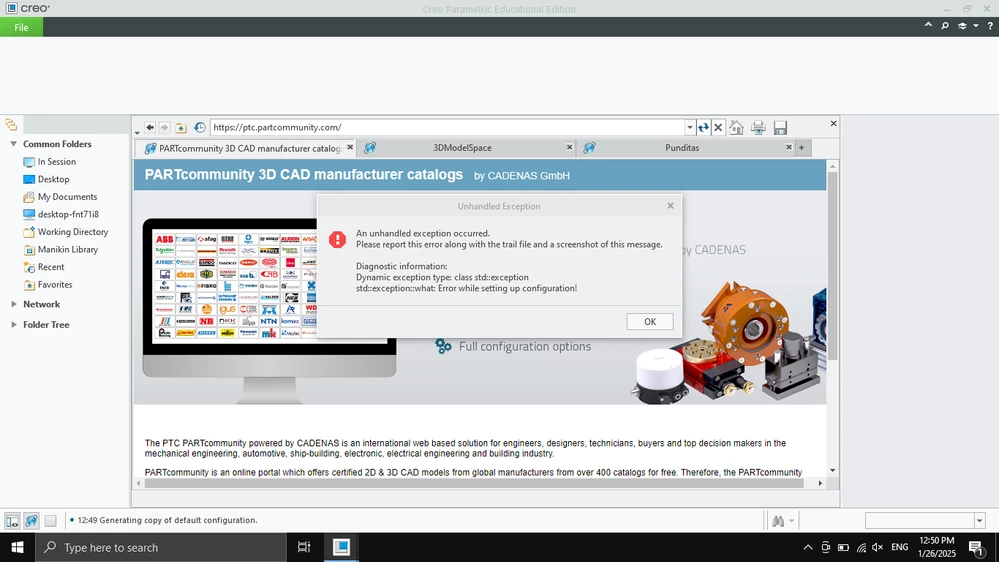Screen dimensions: 999x562
Task: Close the embedded browser panel
Action: click(x=833, y=124)
